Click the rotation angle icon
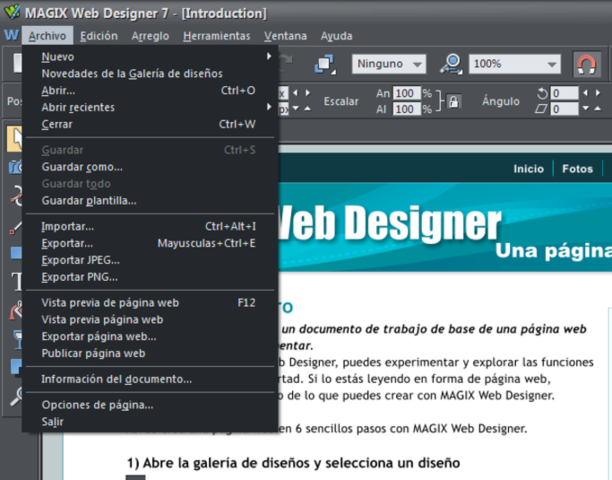The height and width of the screenshot is (480, 612). pyautogui.click(x=542, y=93)
